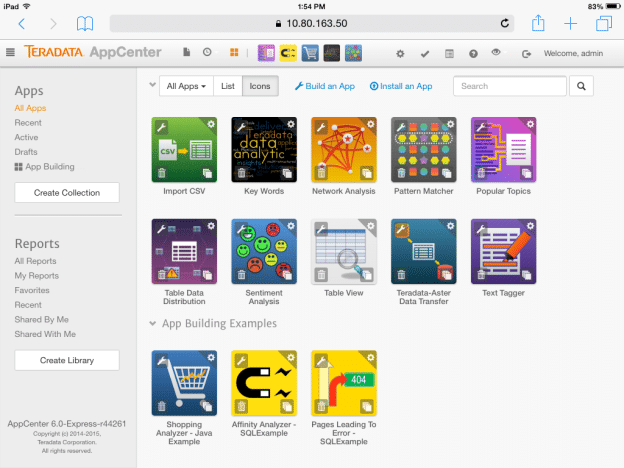624x468 pixels.
Task: Click the gear icon on Key Words tile
Action: tap(290, 124)
